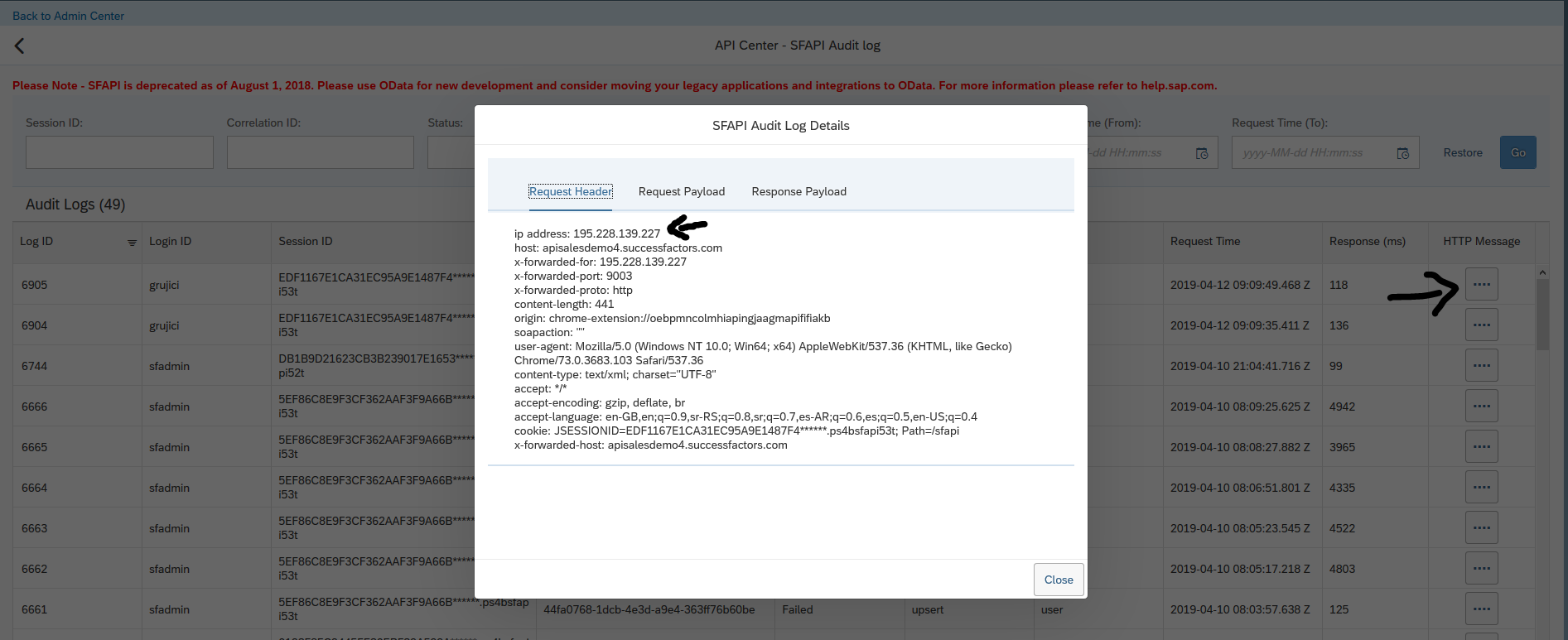Click the origin chrome-extension line
The image size is (1568, 640).
click(x=672, y=318)
